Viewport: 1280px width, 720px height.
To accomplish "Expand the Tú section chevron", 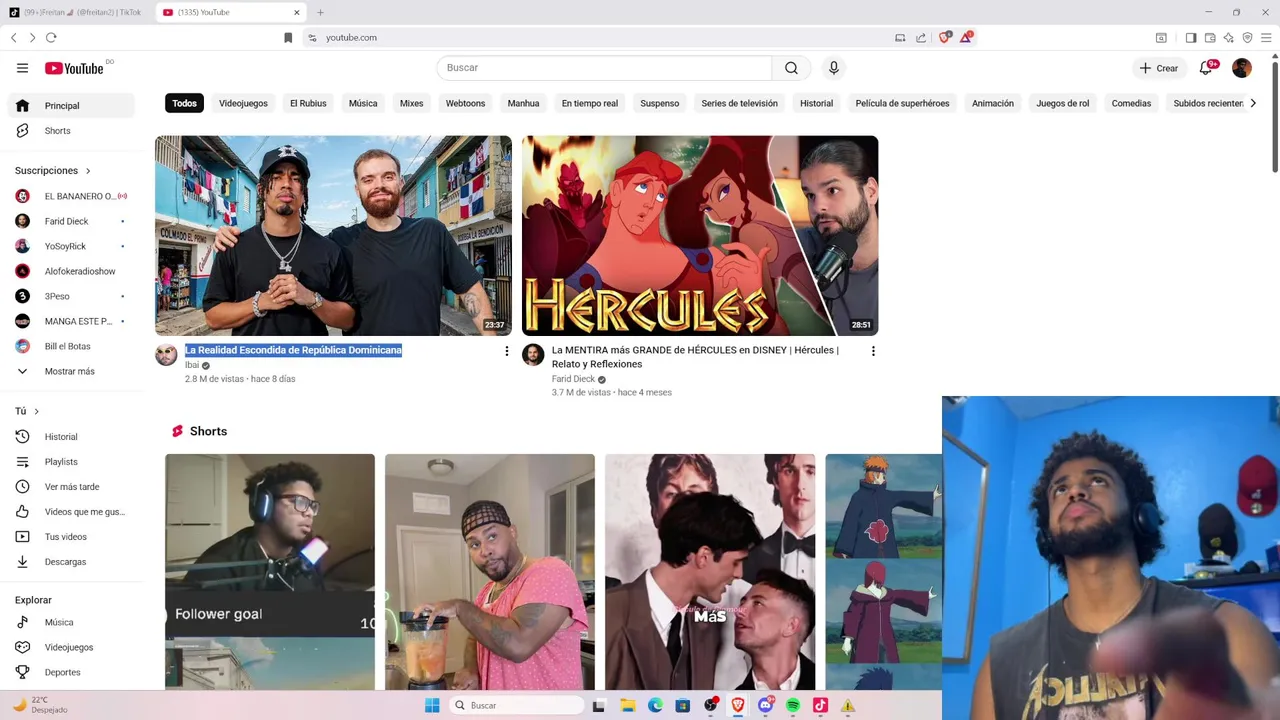I will click(x=36, y=411).
